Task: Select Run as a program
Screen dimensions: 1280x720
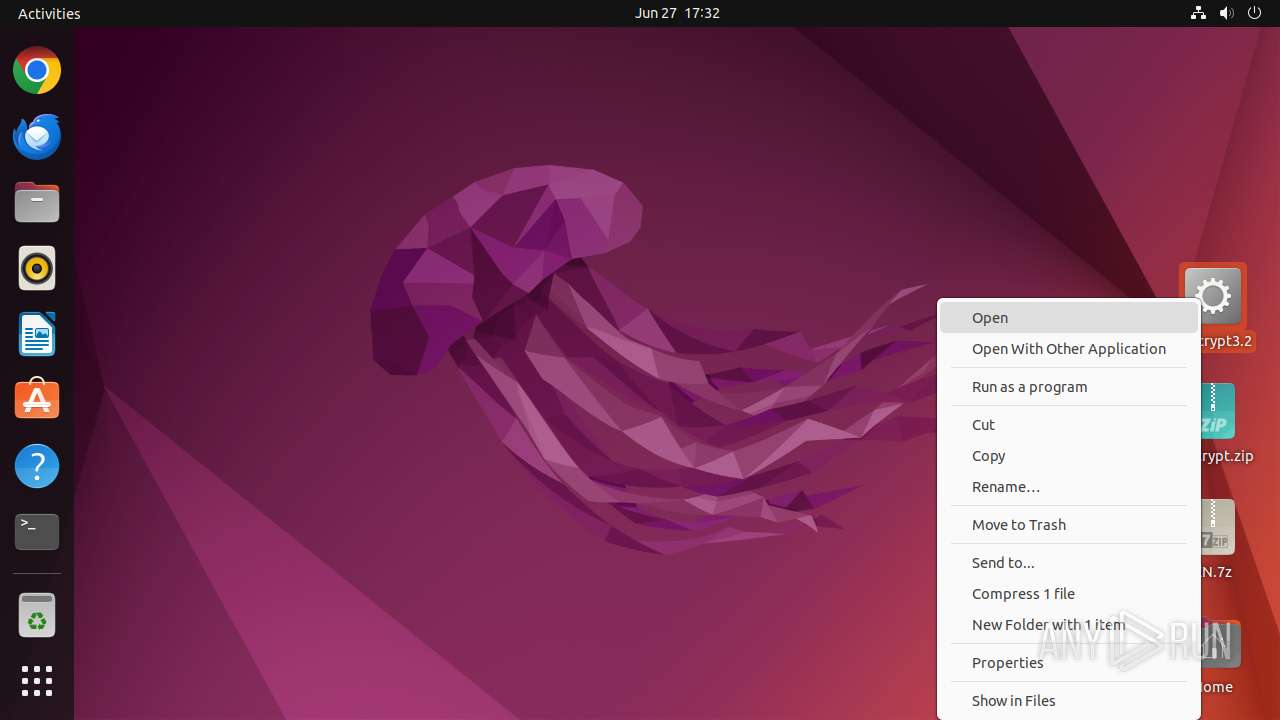Action: (x=1069, y=387)
